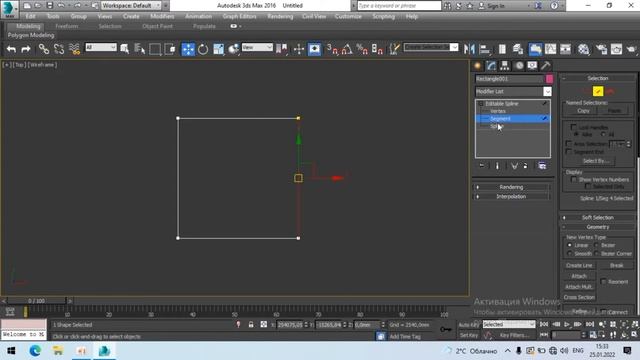This screenshot has width=640, height=360.
Task: Click the Undo arrow in main toolbar
Action: pos(11,49)
